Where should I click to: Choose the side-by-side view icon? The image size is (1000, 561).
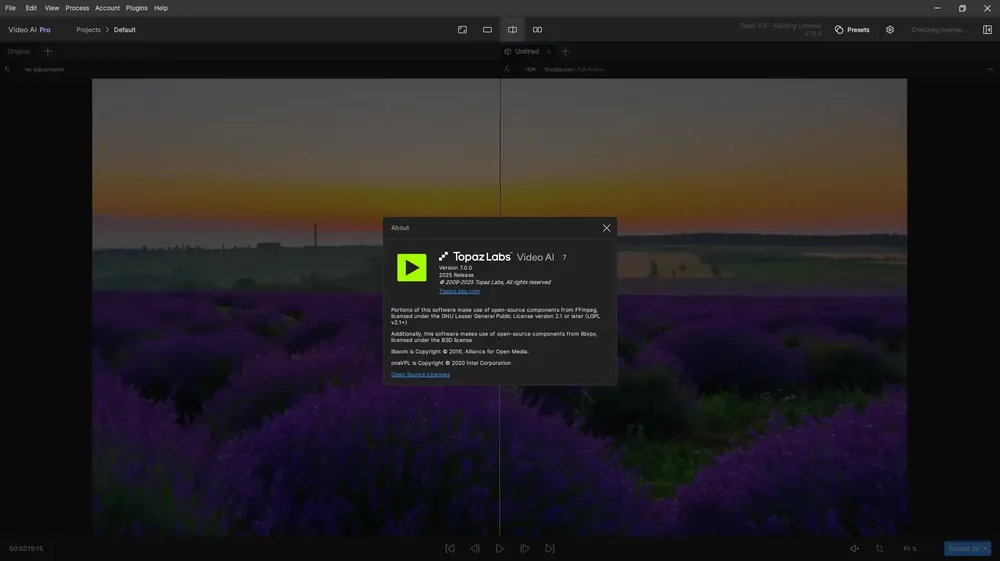[x=538, y=29]
